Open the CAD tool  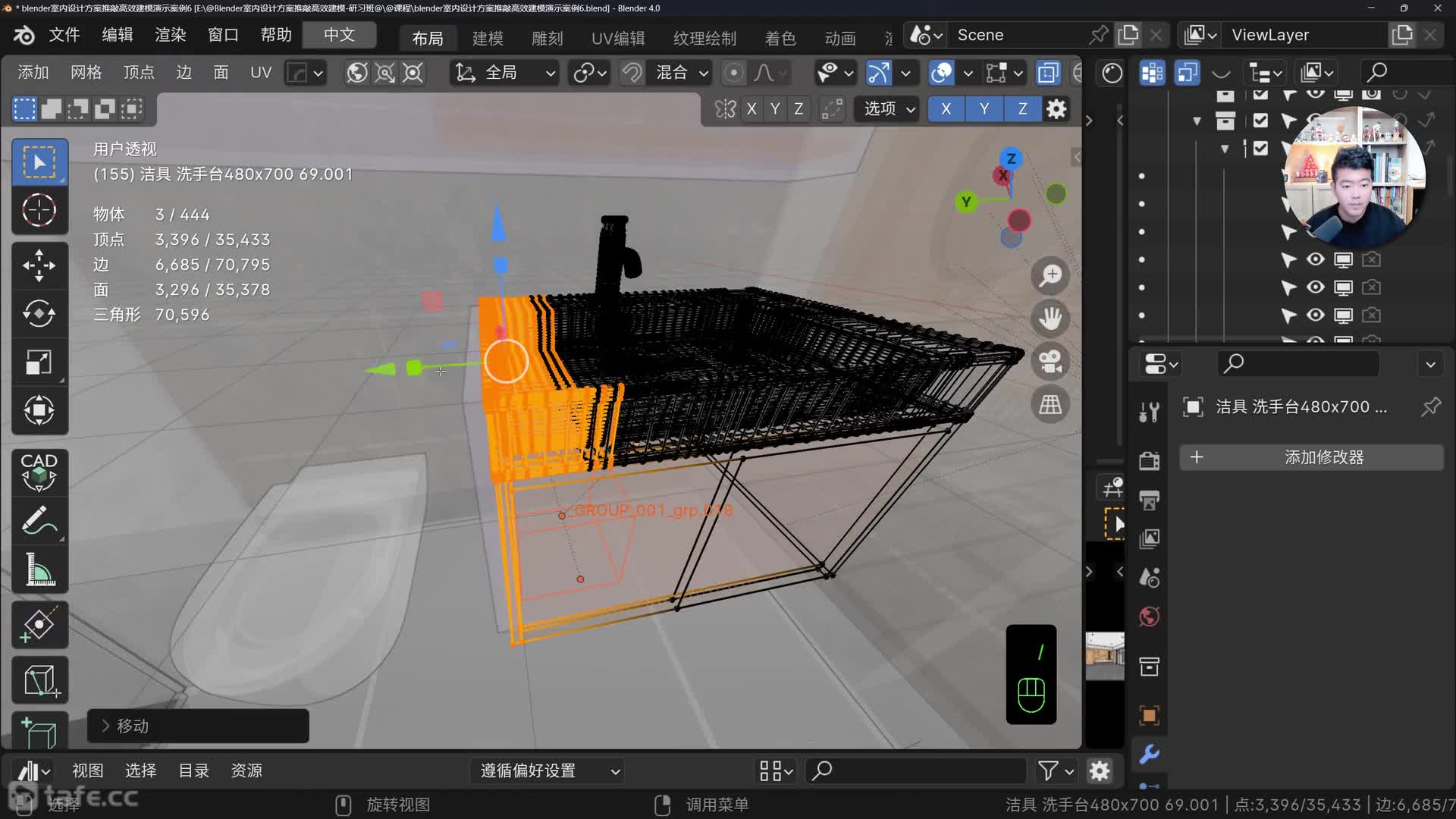pos(39,472)
